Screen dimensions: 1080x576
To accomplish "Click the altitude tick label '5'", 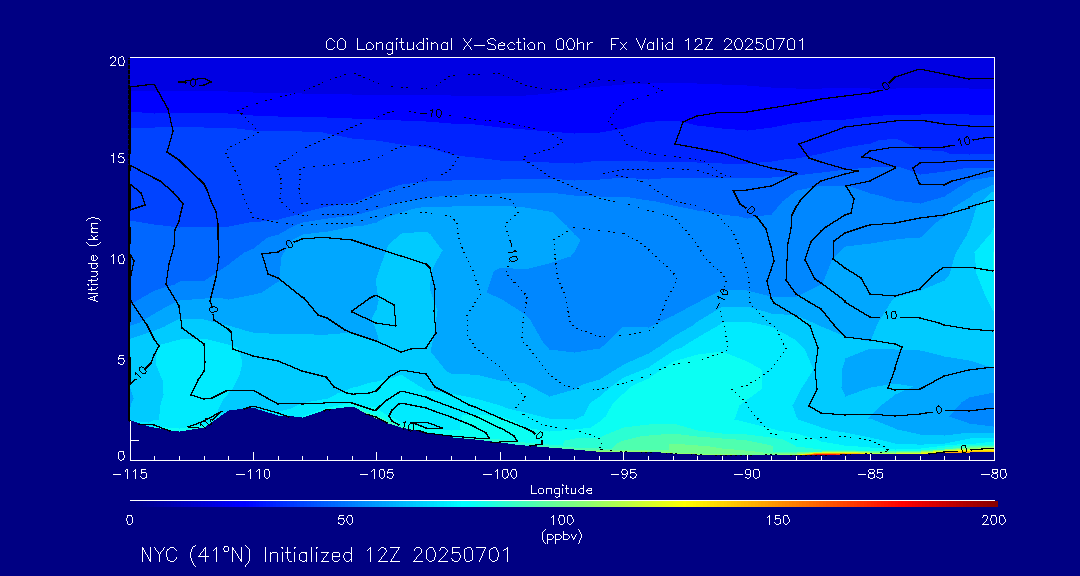I will pyautogui.click(x=121, y=360).
